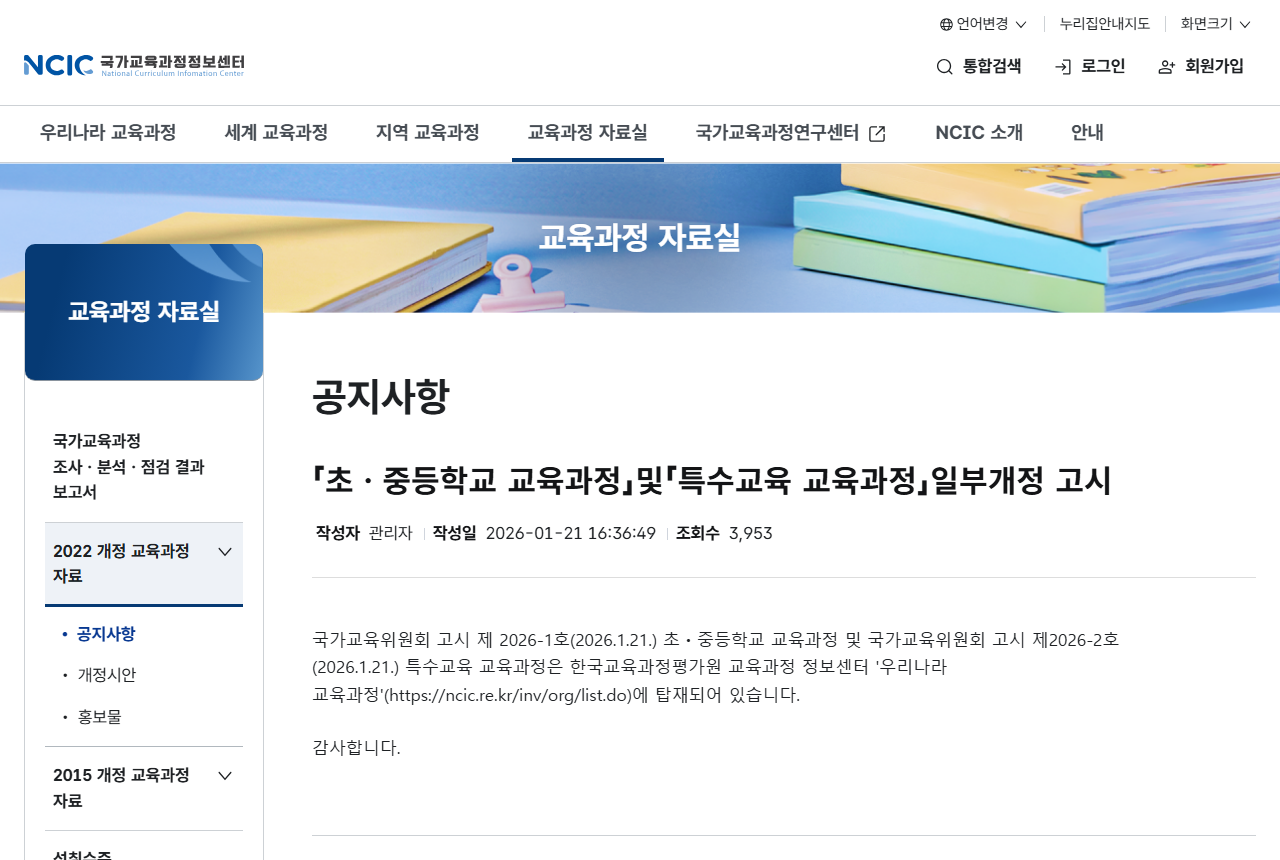Open the 지역 교육과정 menu
The image size is (1280, 860).
click(x=428, y=133)
